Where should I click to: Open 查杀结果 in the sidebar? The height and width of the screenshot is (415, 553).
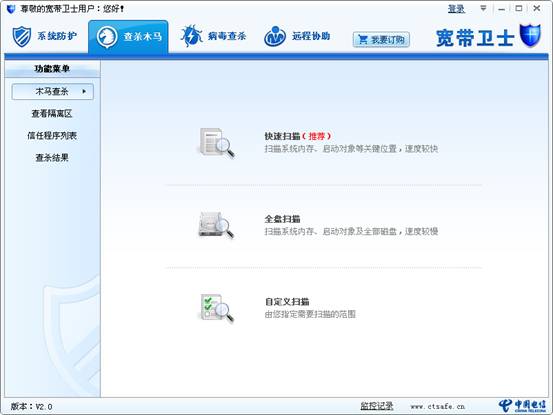pos(52,158)
